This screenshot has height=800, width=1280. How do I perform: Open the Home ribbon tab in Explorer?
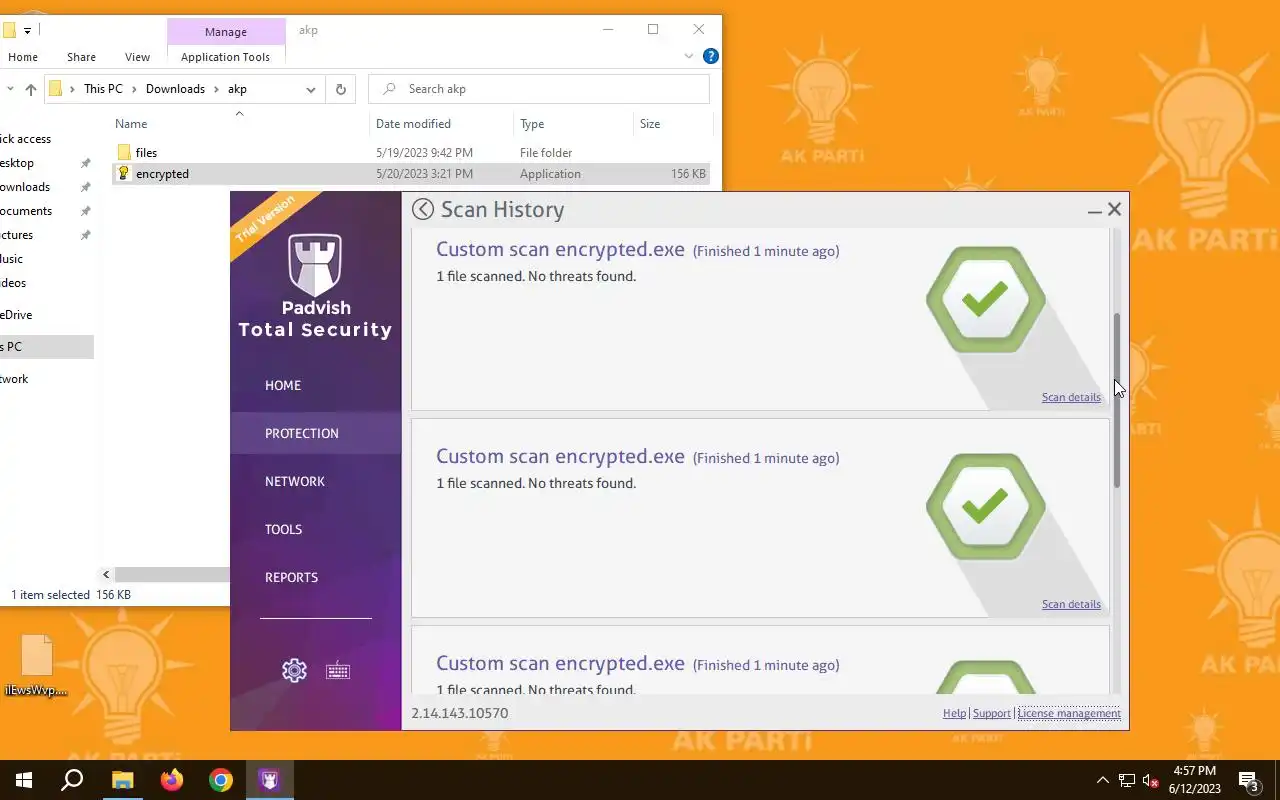pyautogui.click(x=22, y=57)
